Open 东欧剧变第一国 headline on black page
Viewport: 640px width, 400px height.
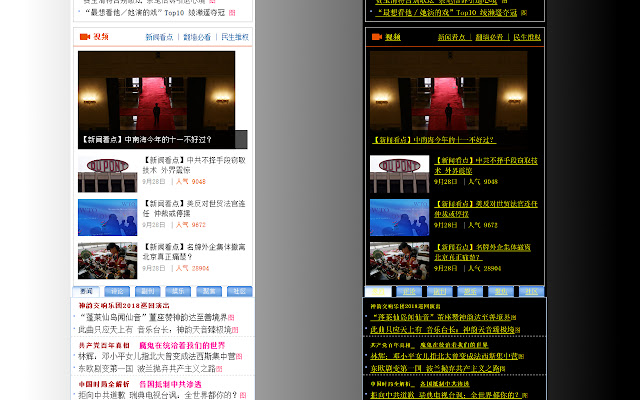tap(435, 369)
